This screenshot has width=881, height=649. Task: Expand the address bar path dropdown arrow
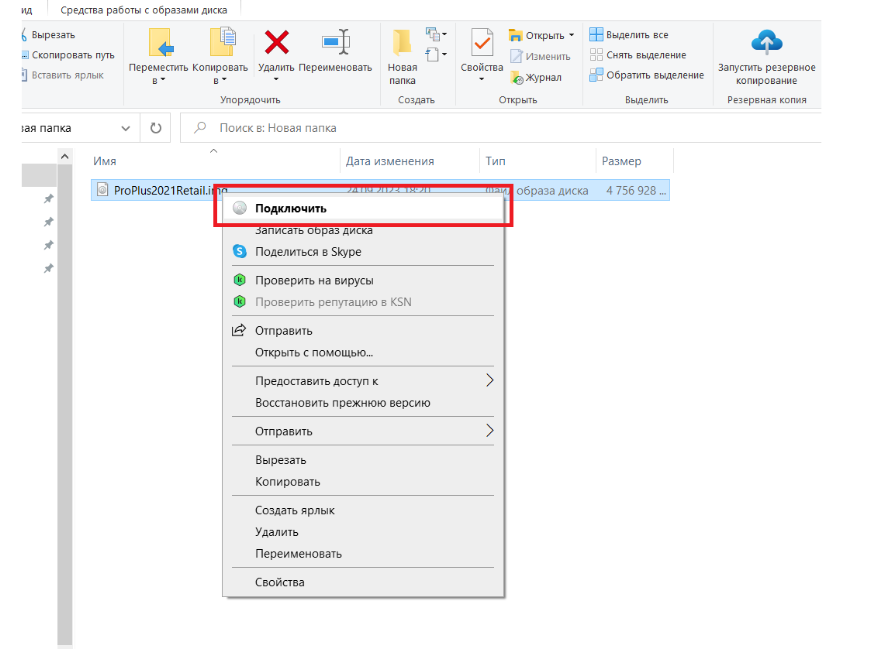(126, 128)
